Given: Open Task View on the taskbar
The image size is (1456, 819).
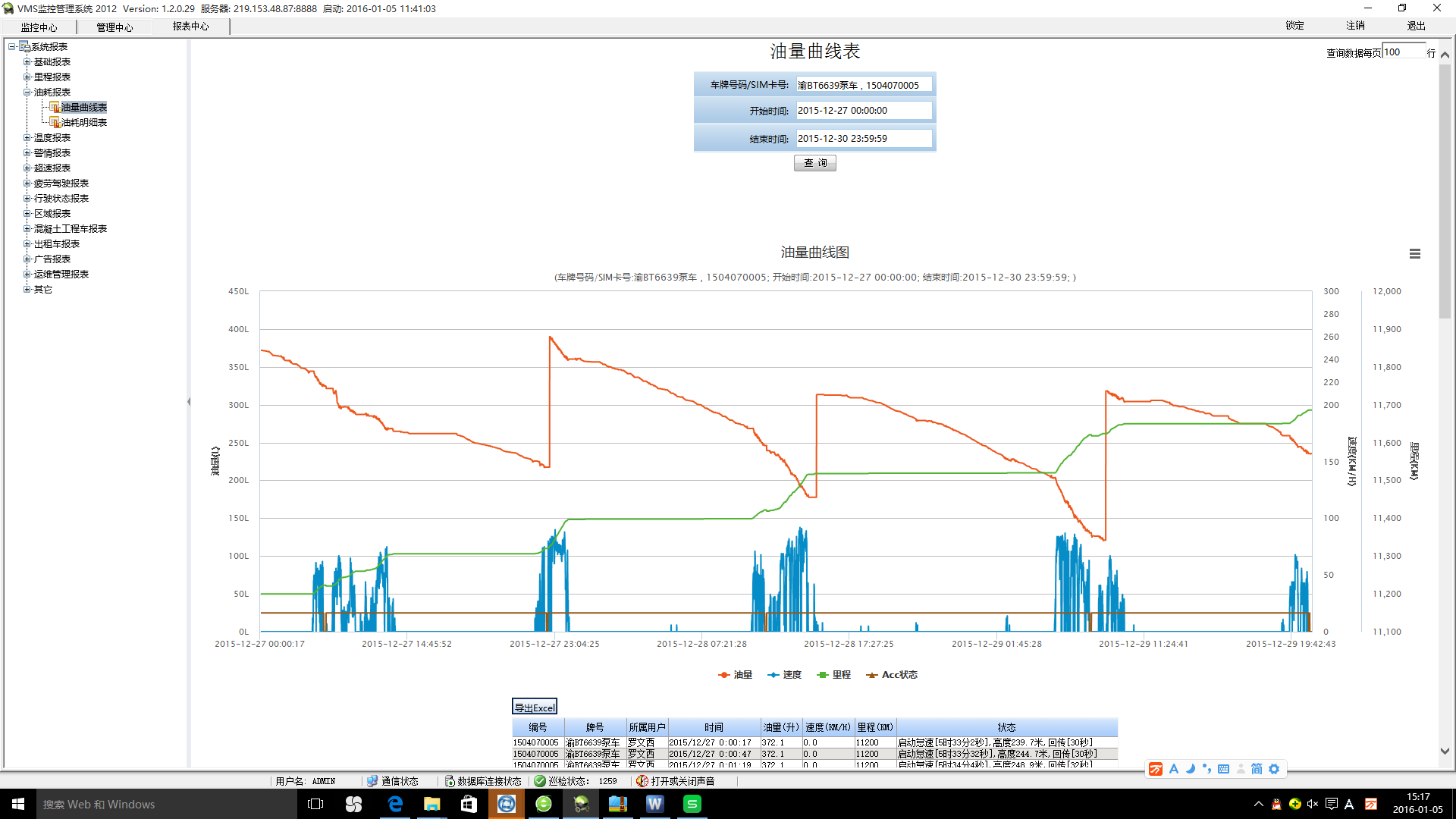Looking at the screenshot, I should coord(316,804).
